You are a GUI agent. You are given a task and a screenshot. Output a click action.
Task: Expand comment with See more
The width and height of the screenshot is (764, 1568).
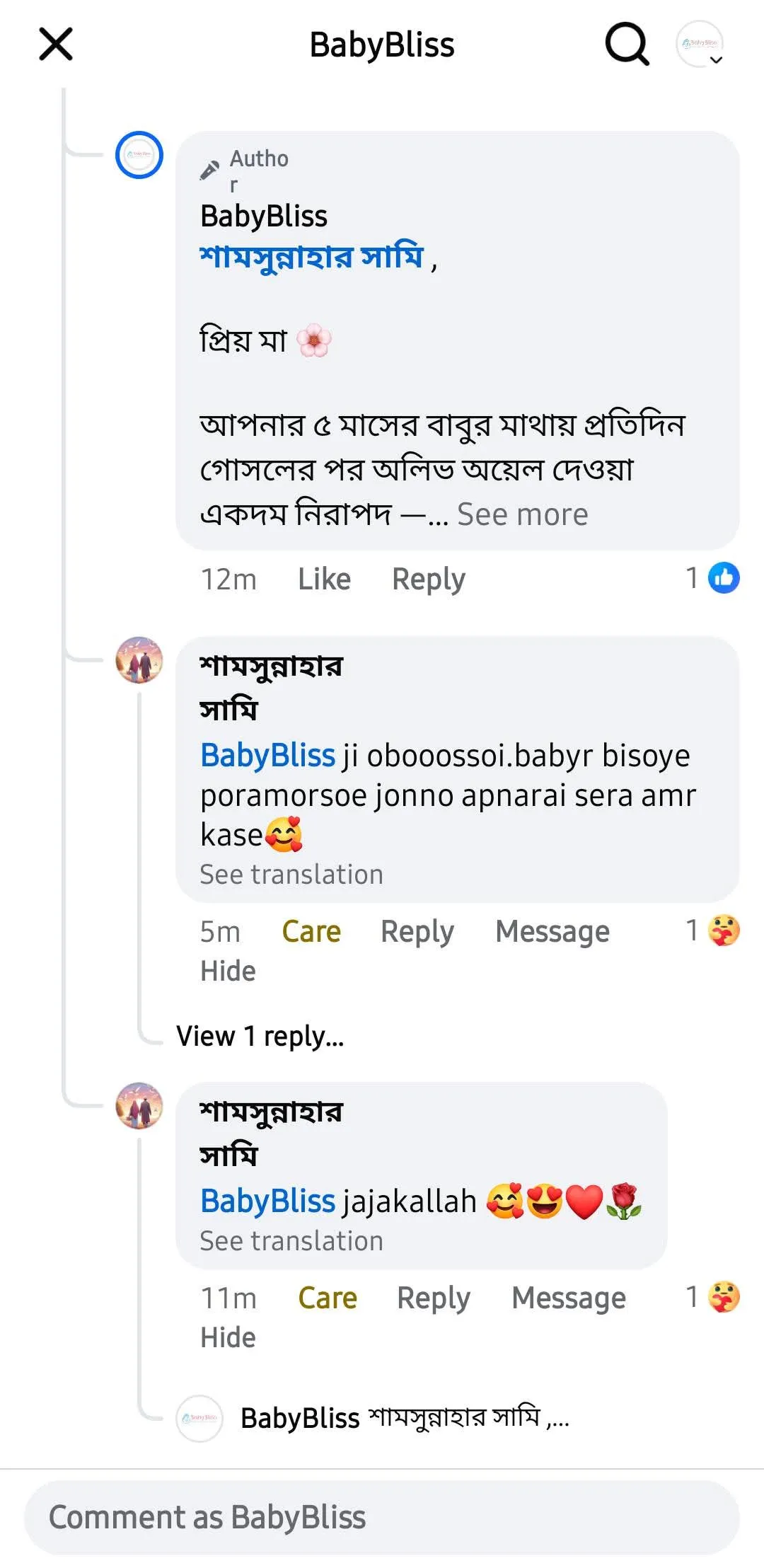(x=522, y=514)
